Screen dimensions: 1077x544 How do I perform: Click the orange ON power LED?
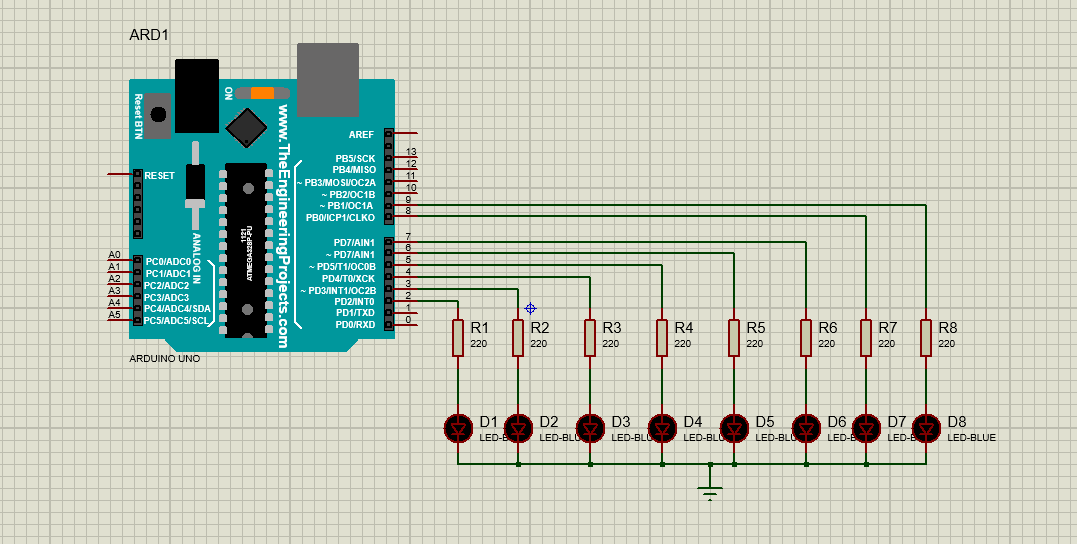tap(262, 93)
